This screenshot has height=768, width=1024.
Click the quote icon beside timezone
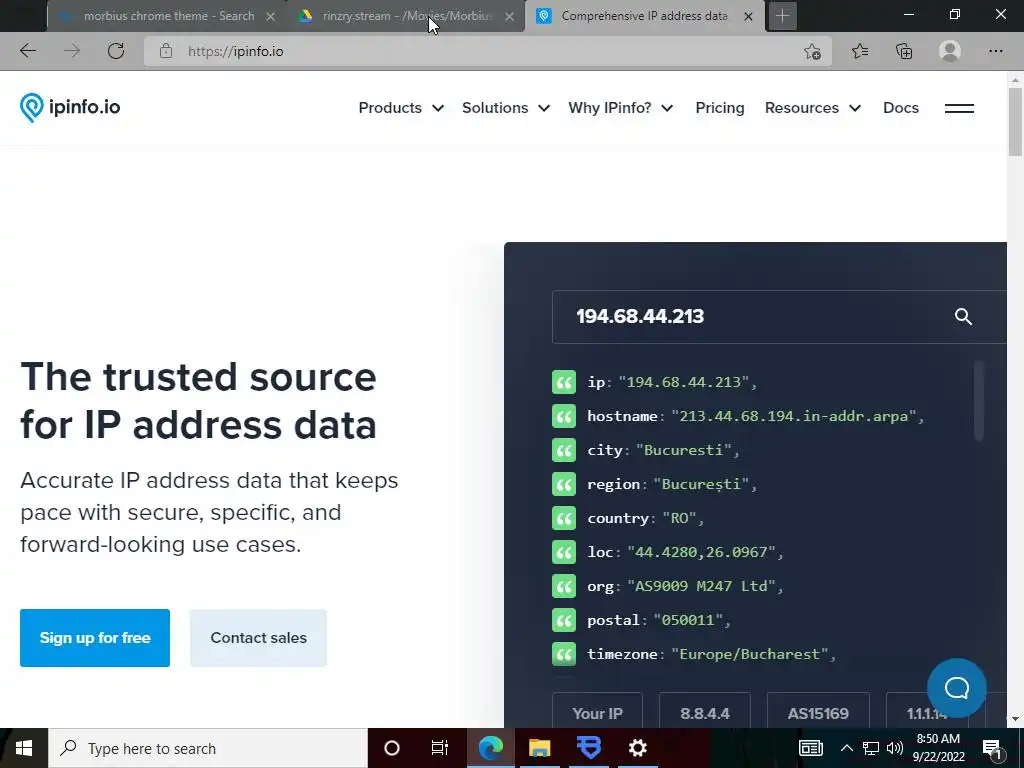(x=564, y=654)
